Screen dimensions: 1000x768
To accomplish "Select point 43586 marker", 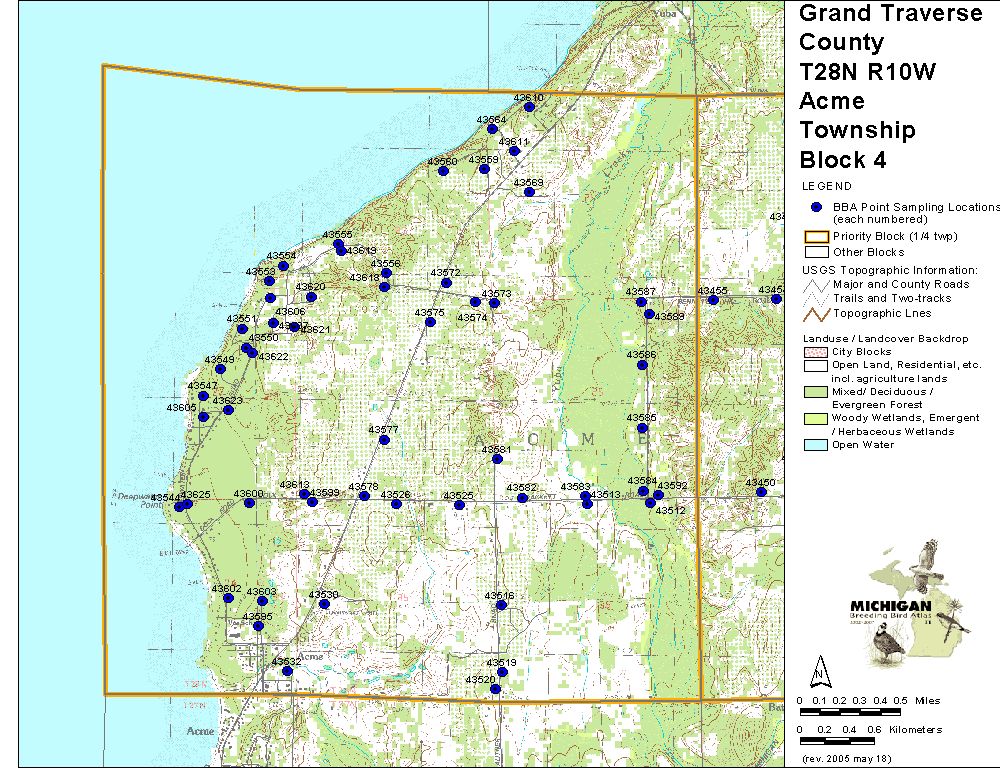I will click(x=642, y=365).
